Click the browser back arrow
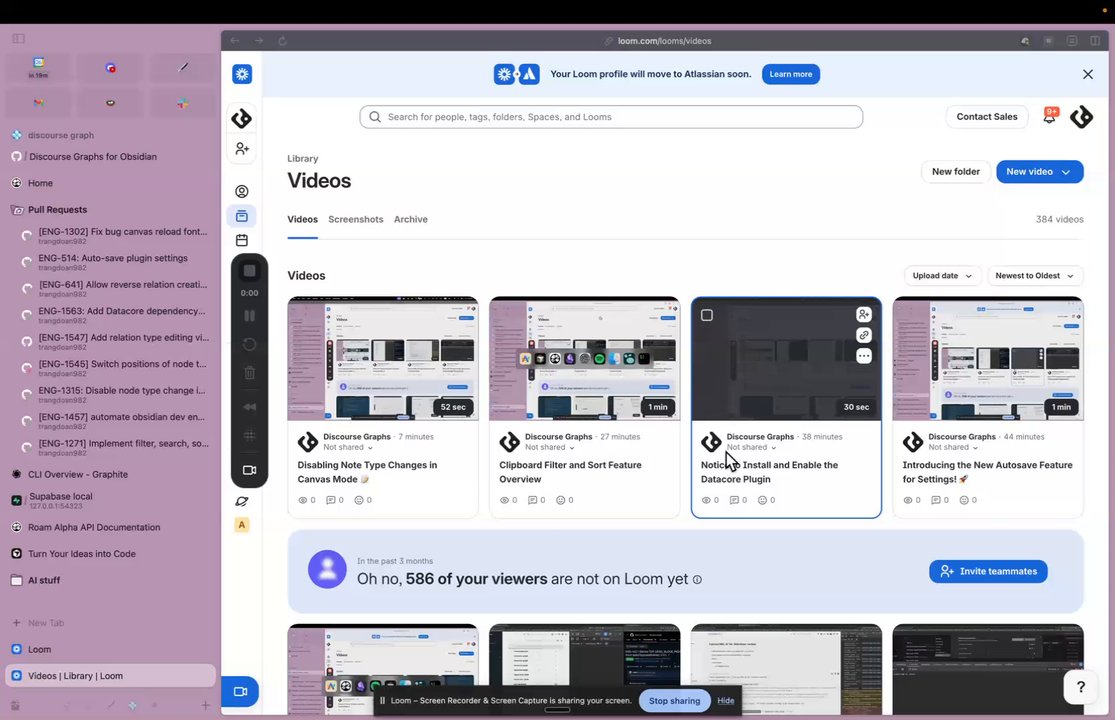 tap(235, 41)
